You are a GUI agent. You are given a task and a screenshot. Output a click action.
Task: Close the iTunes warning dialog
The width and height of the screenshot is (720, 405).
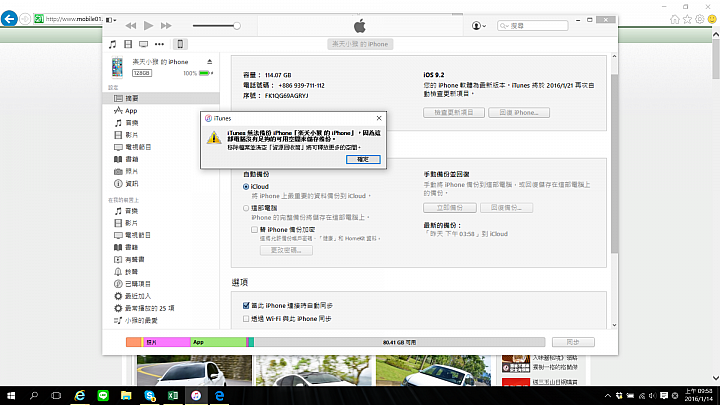[x=379, y=118]
